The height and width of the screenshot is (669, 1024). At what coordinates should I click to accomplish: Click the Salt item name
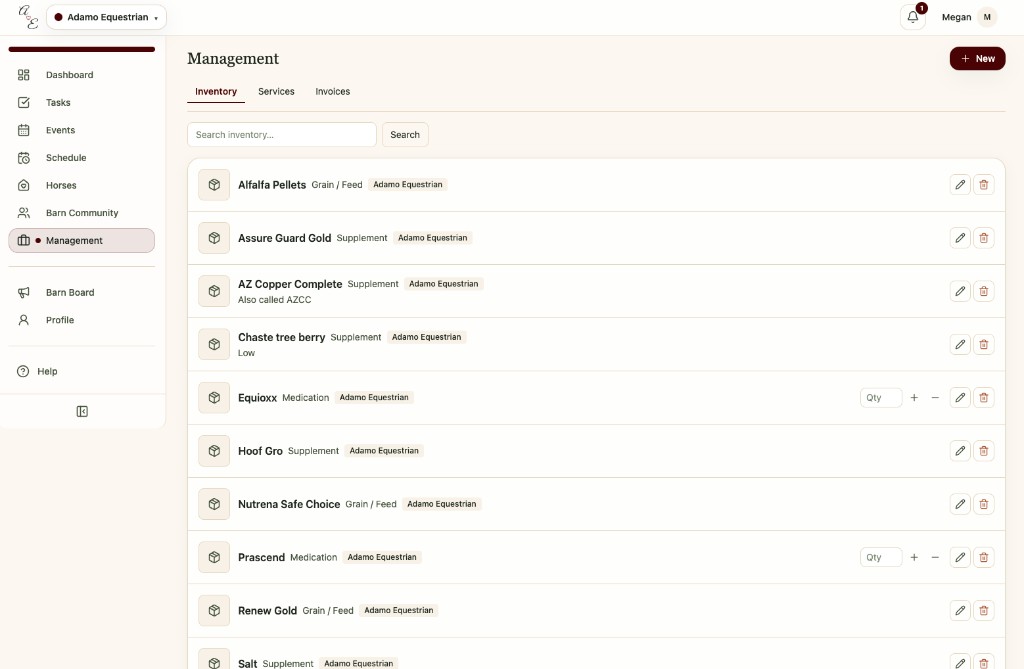coord(248,663)
